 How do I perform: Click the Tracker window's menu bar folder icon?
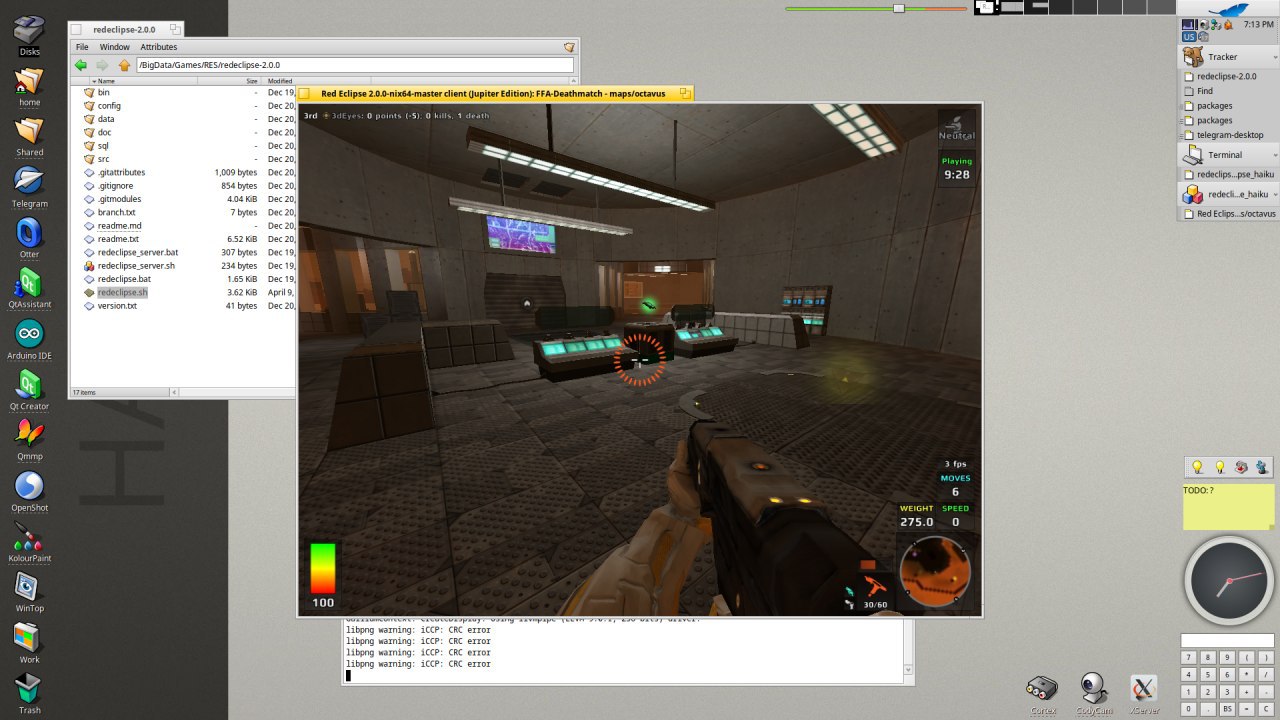(x=569, y=47)
